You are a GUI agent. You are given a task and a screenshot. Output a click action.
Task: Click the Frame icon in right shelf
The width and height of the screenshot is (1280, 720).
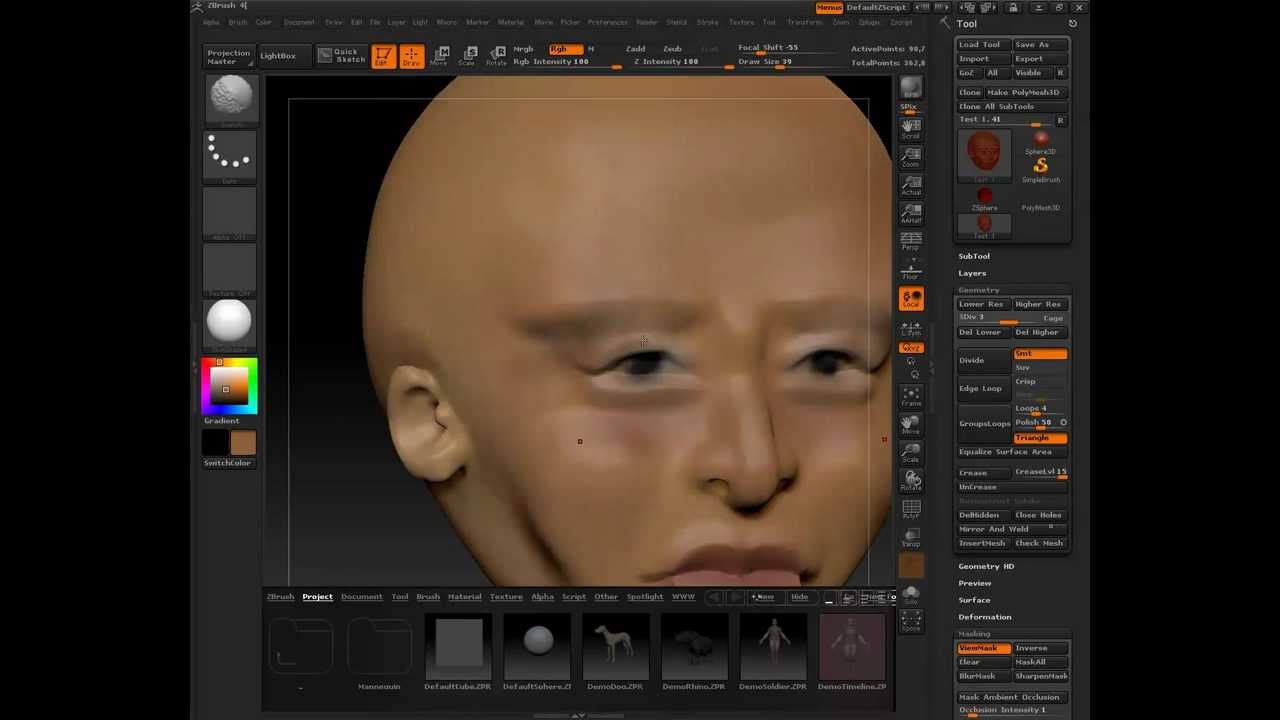[x=911, y=397]
